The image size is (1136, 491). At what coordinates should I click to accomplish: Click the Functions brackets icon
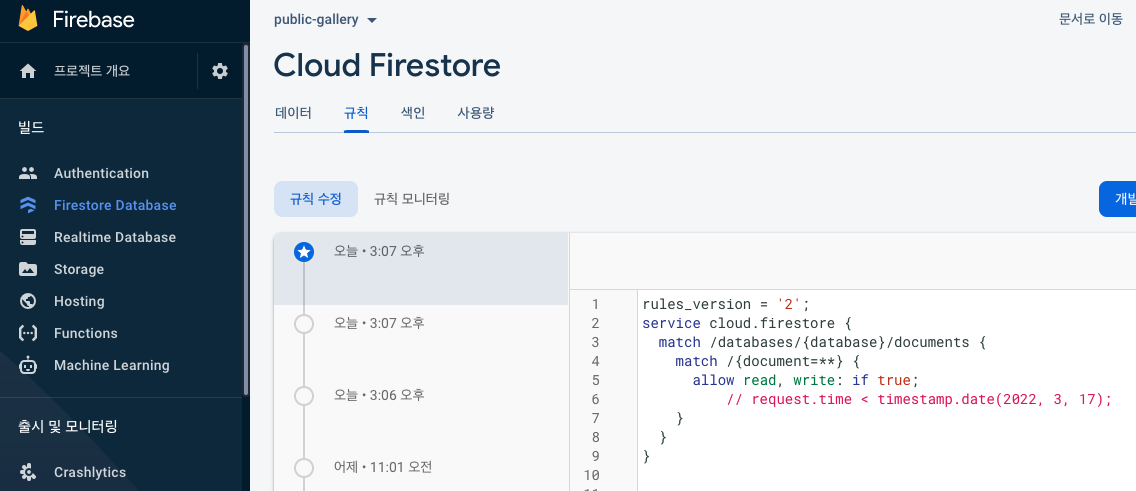(x=28, y=333)
